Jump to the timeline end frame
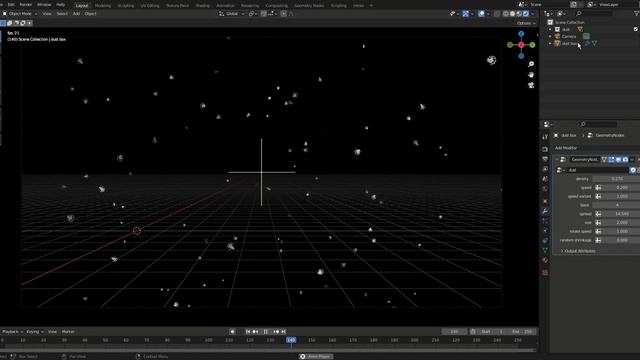 click(283, 332)
